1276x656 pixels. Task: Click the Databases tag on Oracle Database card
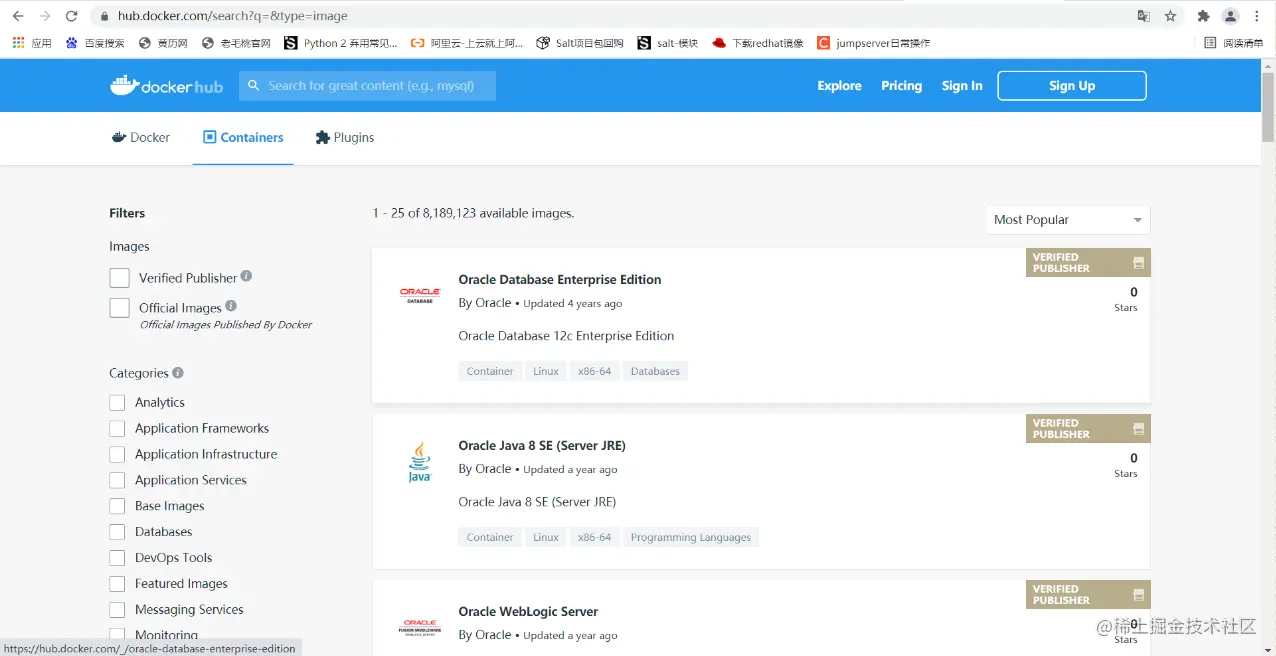[x=656, y=371]
